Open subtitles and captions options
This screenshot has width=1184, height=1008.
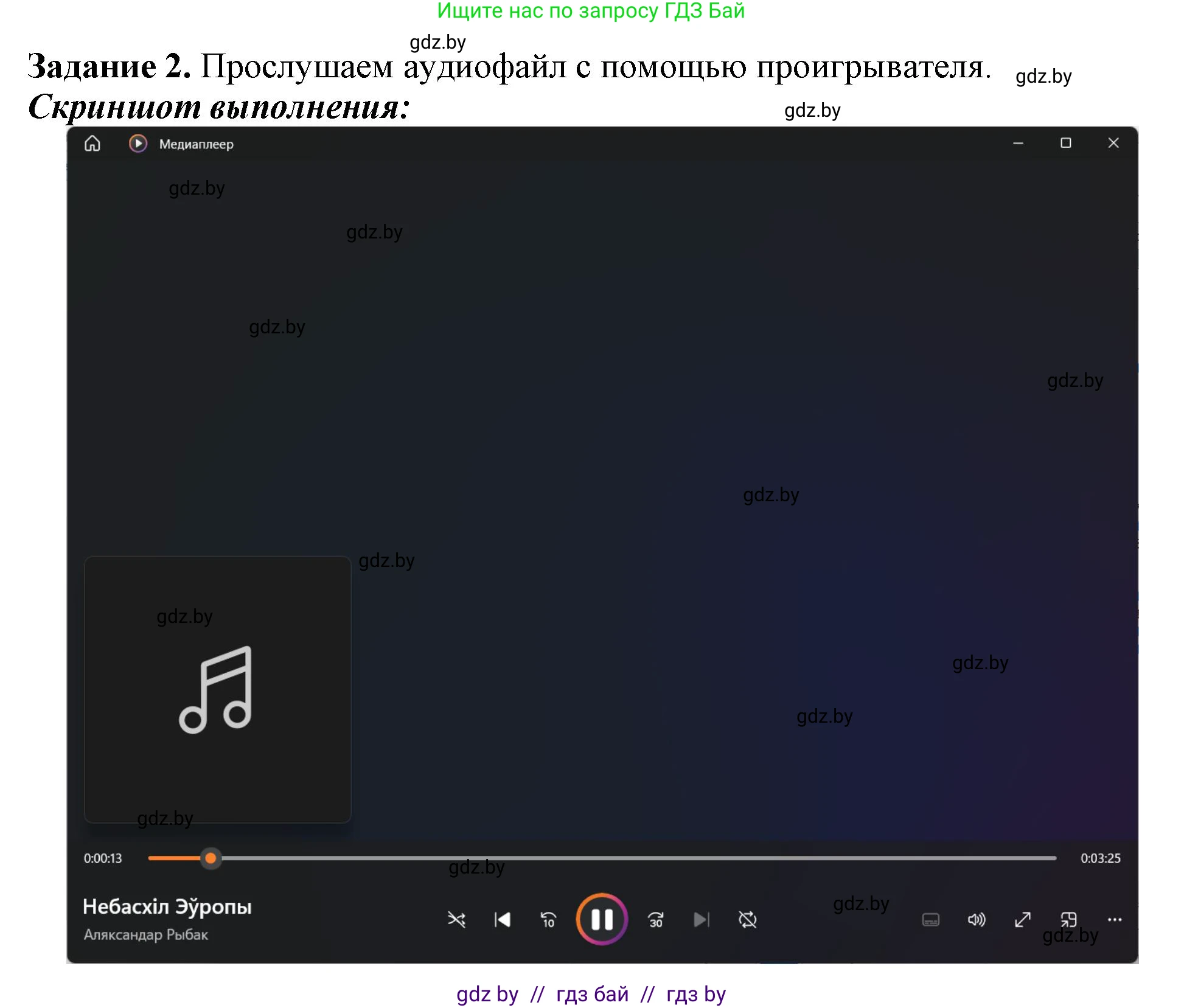coord(930,920)
